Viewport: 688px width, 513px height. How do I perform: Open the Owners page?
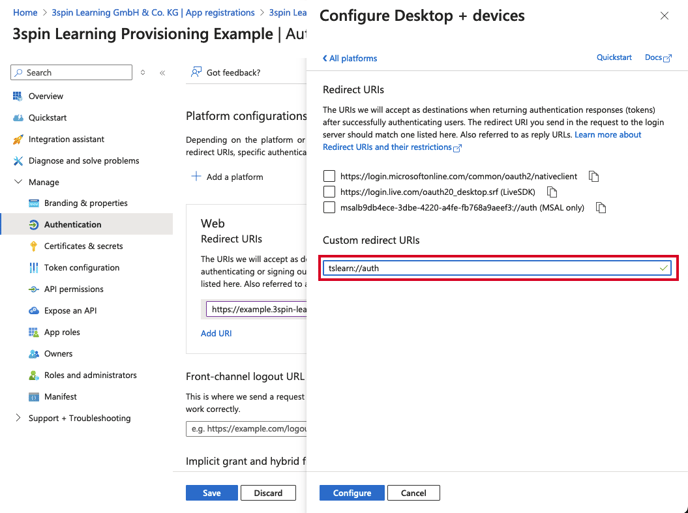(x=58, y=354)
